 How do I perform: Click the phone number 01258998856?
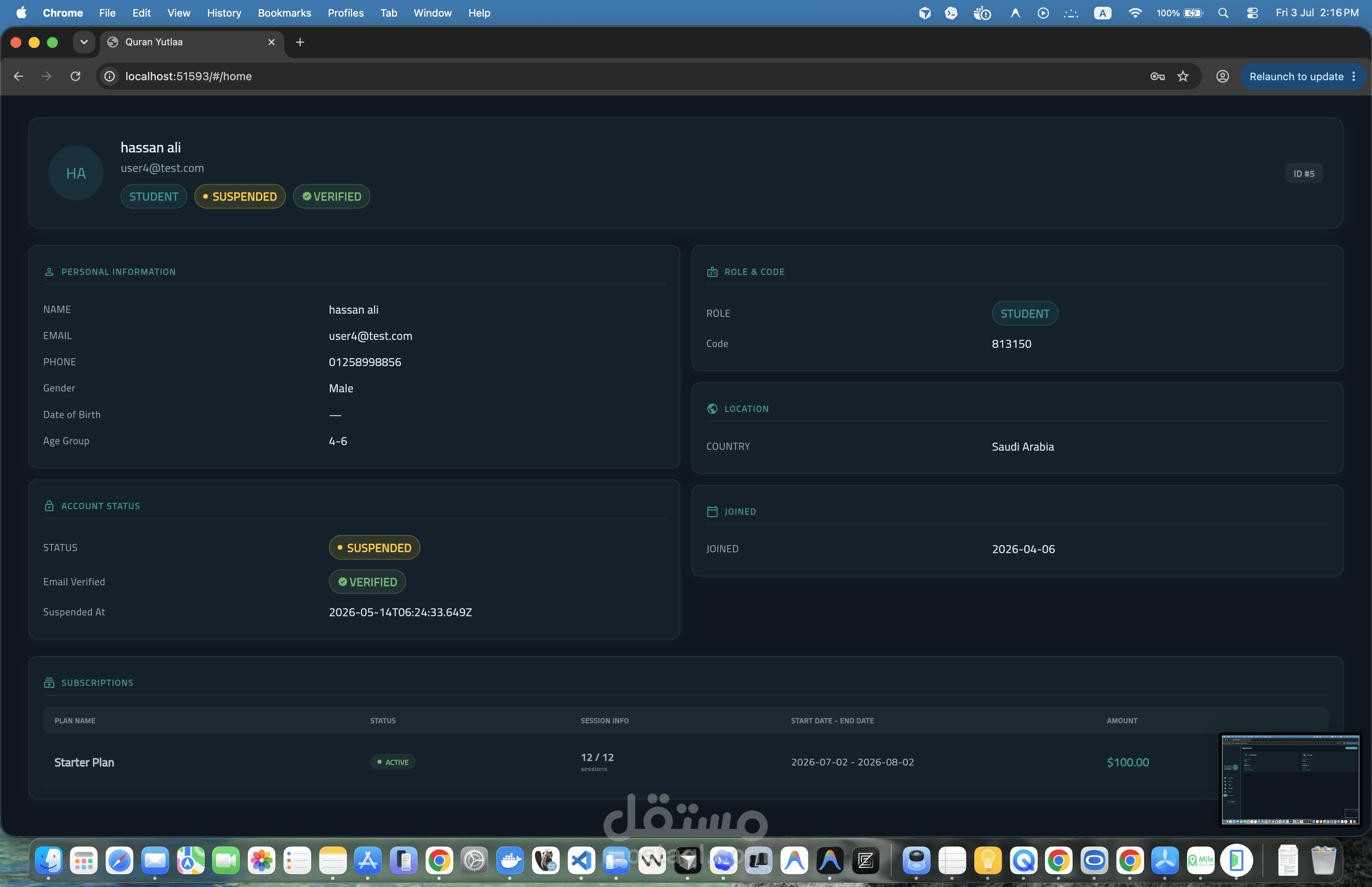(x=365, y=362)
